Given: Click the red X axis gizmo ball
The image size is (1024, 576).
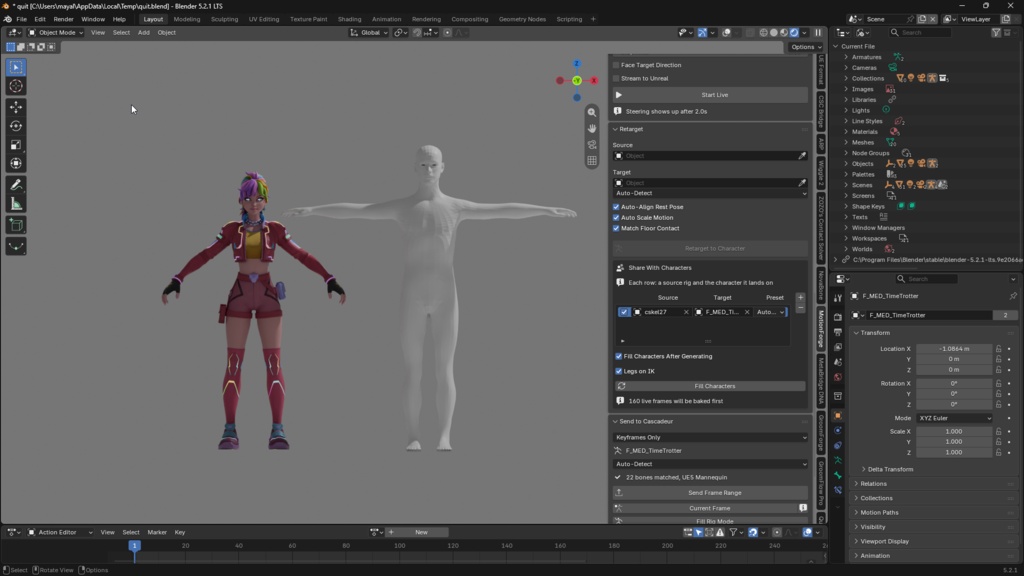Looking at the screenshot, I should (594, 80).
